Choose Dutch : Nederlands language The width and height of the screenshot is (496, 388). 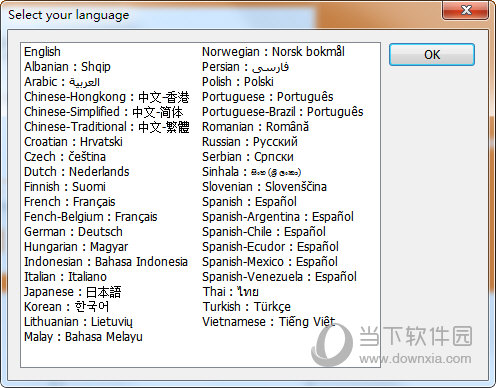tap(77, 172)
